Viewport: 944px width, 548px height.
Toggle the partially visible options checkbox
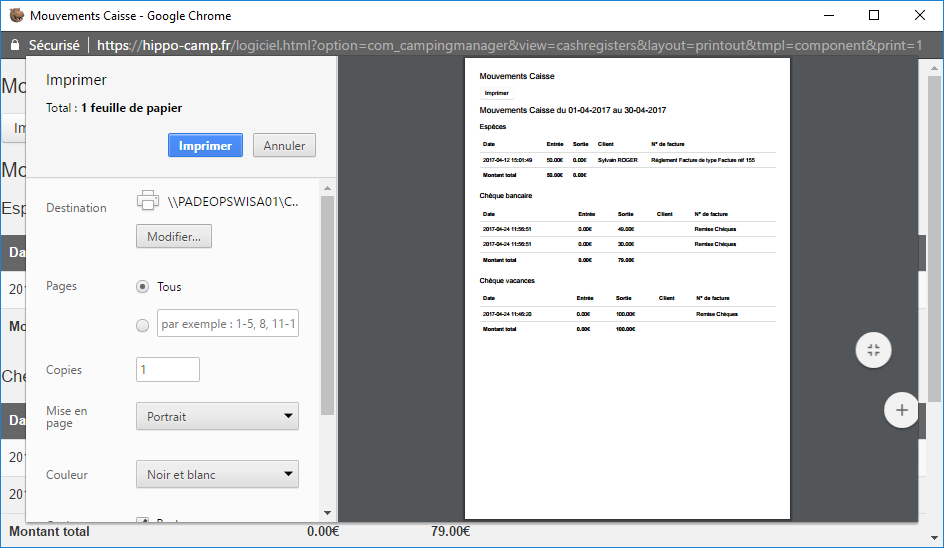click(x=143, y=521)
